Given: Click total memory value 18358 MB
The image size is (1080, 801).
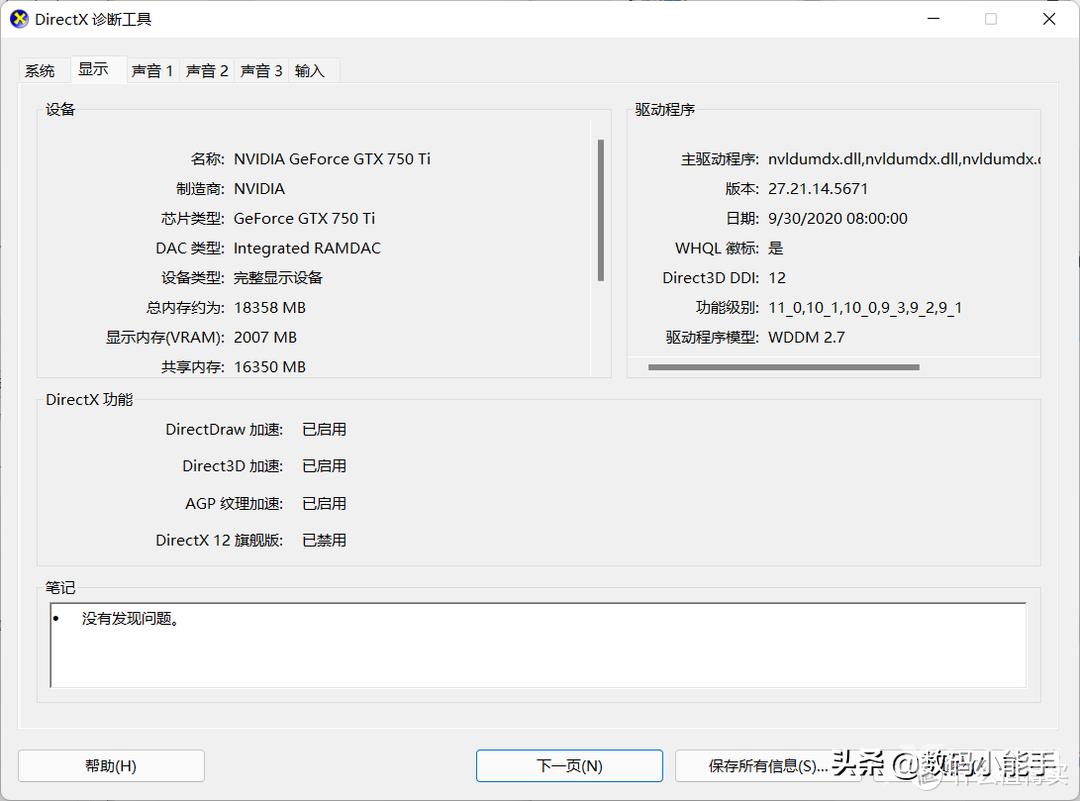Looking at the screenshot, I should [x=269, y=307].
